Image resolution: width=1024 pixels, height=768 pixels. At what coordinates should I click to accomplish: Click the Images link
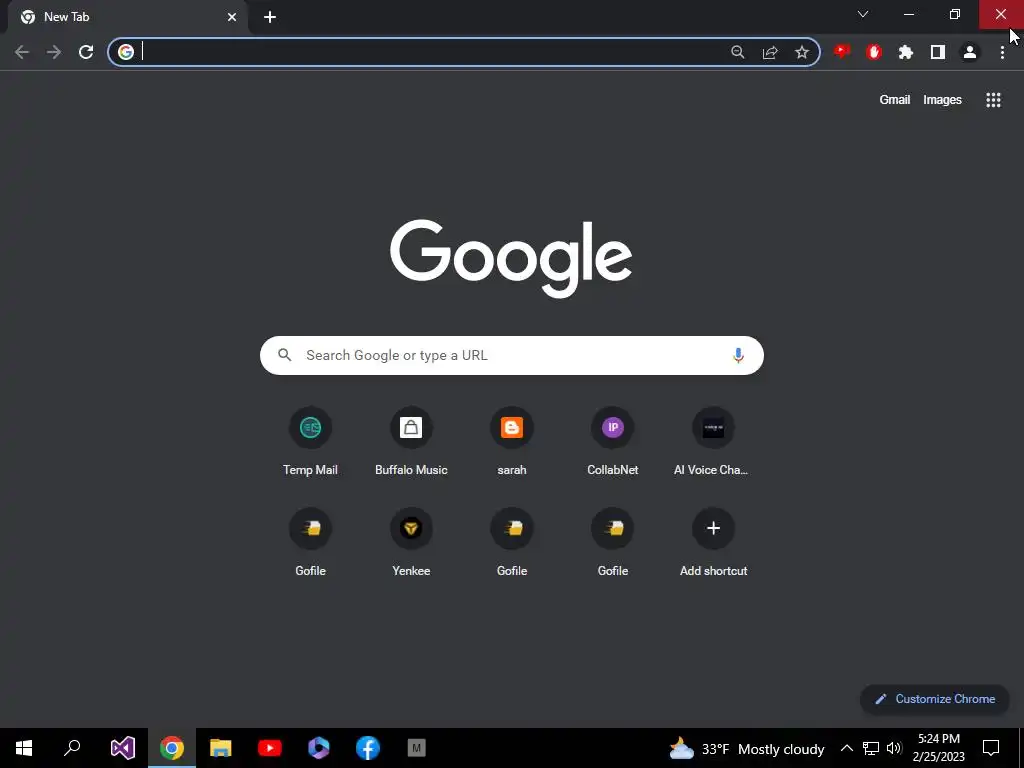(x=942, y=100)
